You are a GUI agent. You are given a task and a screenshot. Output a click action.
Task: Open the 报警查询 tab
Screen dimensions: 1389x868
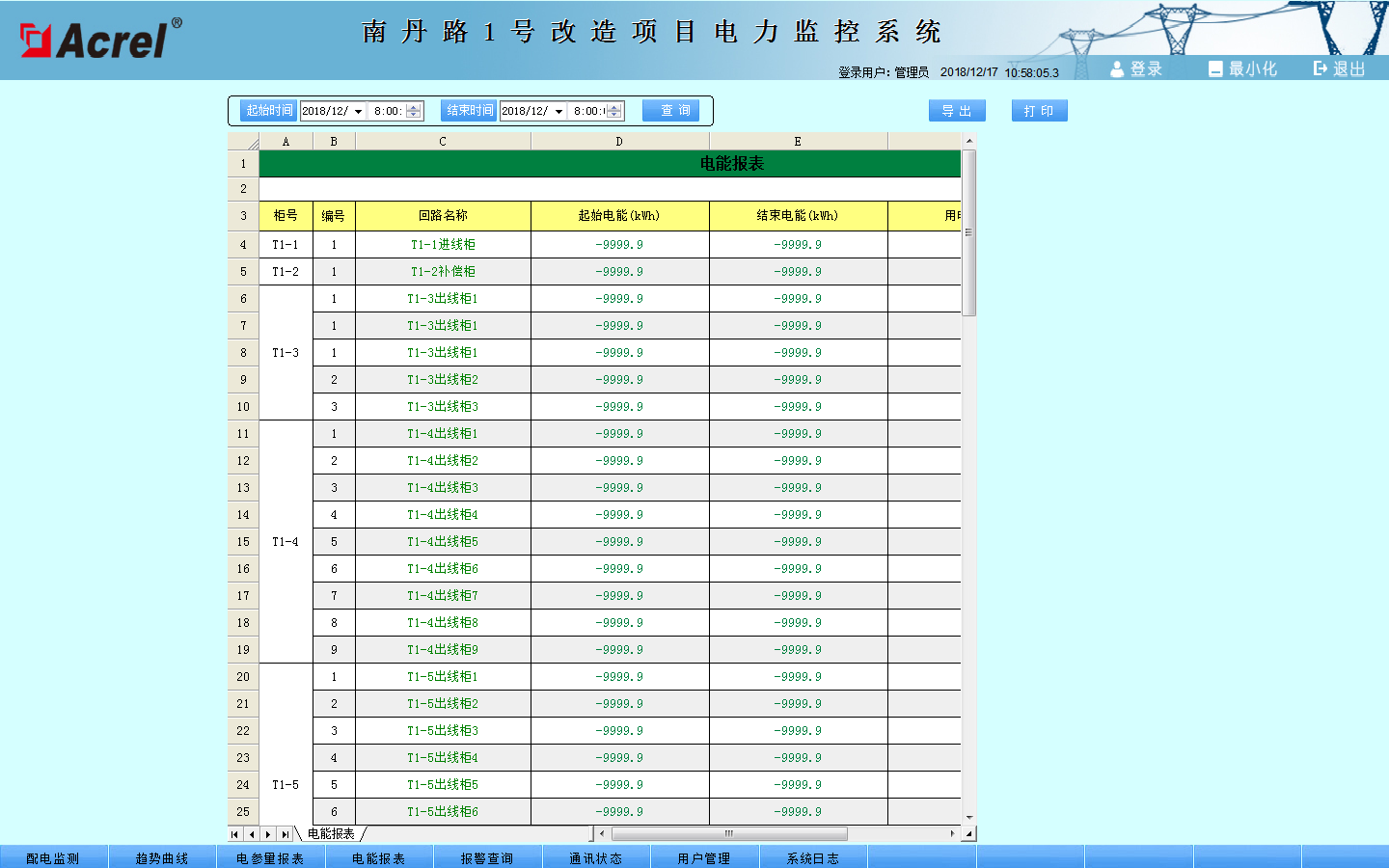(487, 857)
